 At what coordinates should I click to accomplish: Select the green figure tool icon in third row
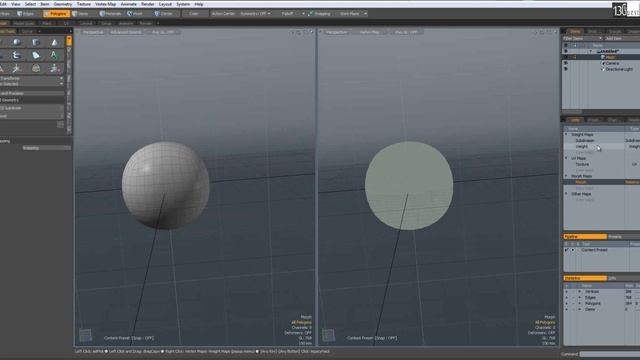pos(54,68)
